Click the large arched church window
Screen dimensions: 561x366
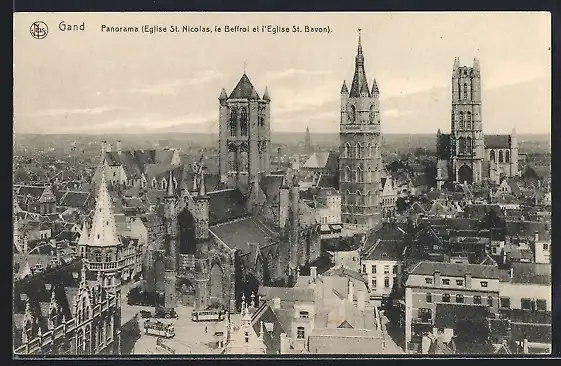(186, 233)
